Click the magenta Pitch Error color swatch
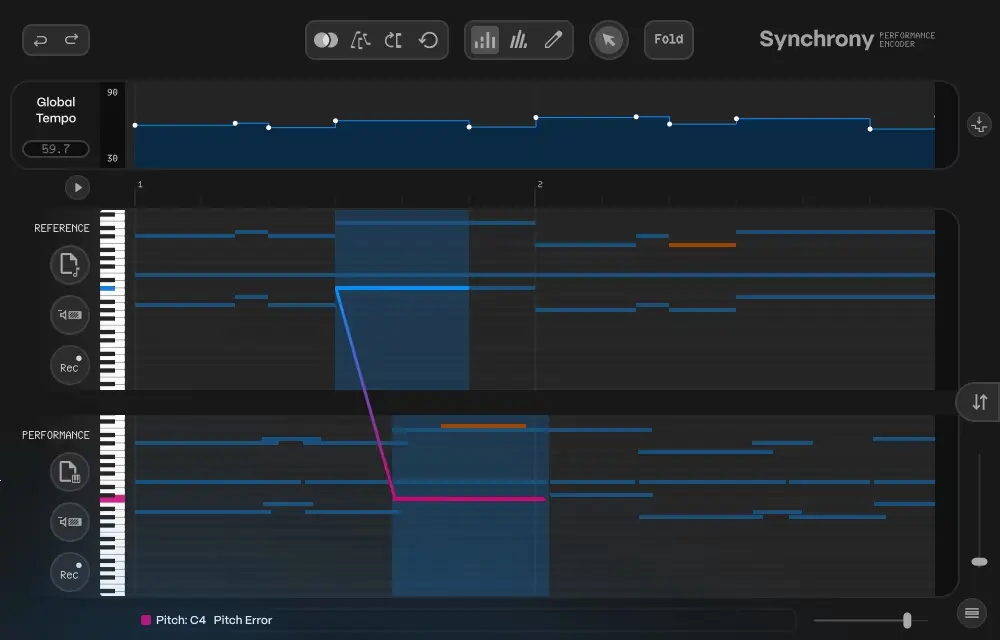Image resolution: width=1000 pixels, height=640 pixels. [x=146, y=620]
